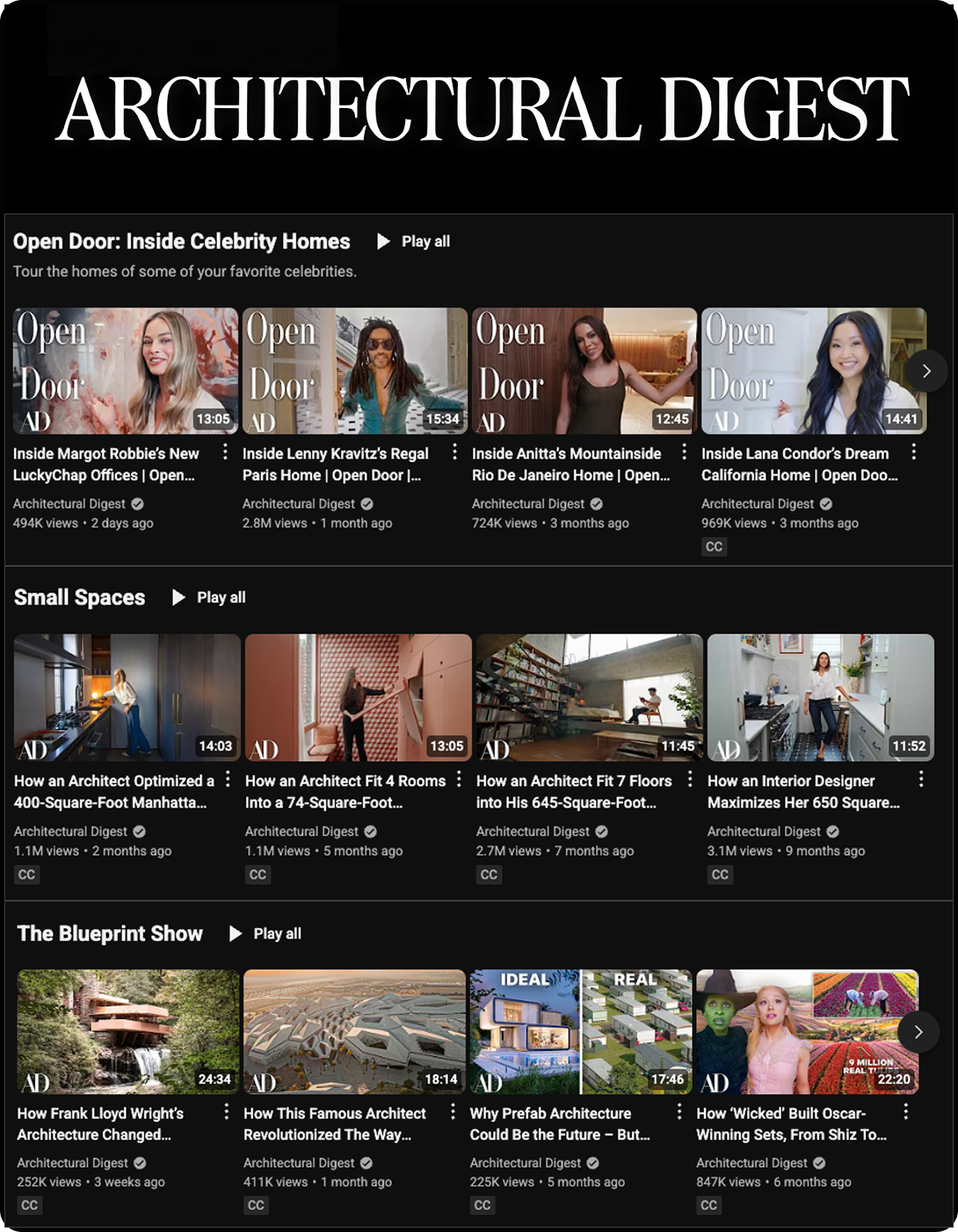Screen dimensions: 958x1232
Task: Open Interior Designer 650 Square thumbnail
Action: click(x=821, y=698)
